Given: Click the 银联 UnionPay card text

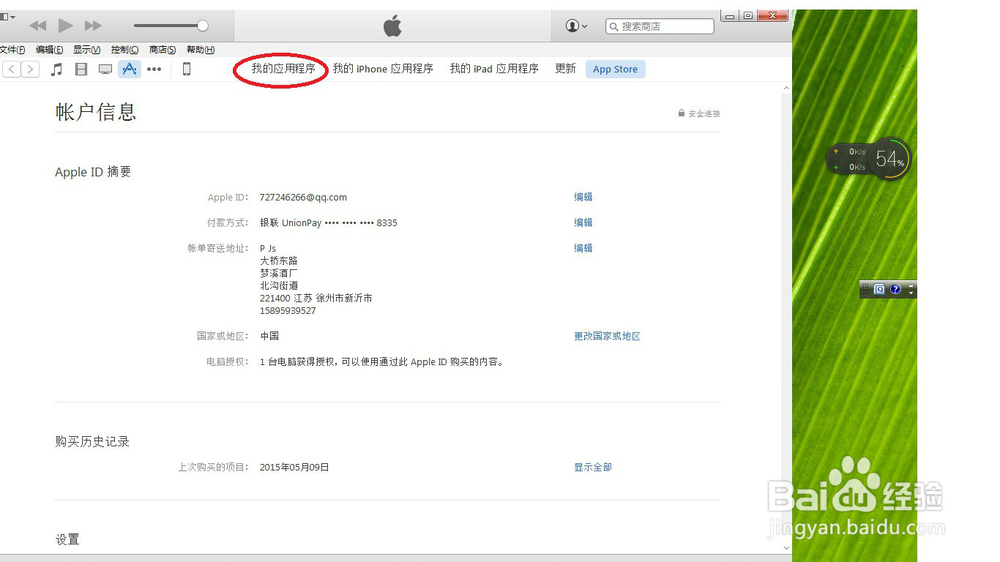Looking at the screenshot, I should [x=328, y=223].
